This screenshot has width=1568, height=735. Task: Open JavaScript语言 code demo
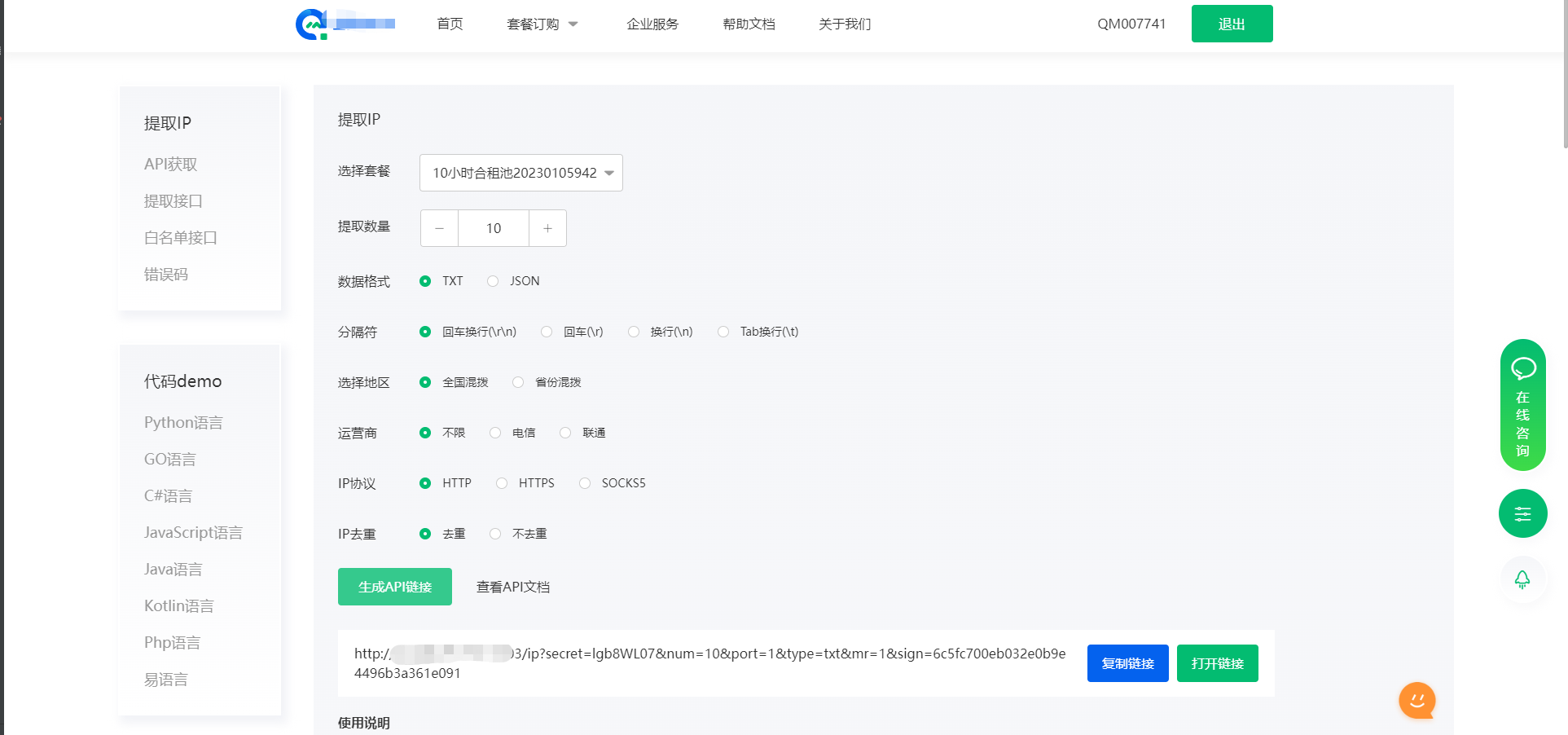click(193, 533)
